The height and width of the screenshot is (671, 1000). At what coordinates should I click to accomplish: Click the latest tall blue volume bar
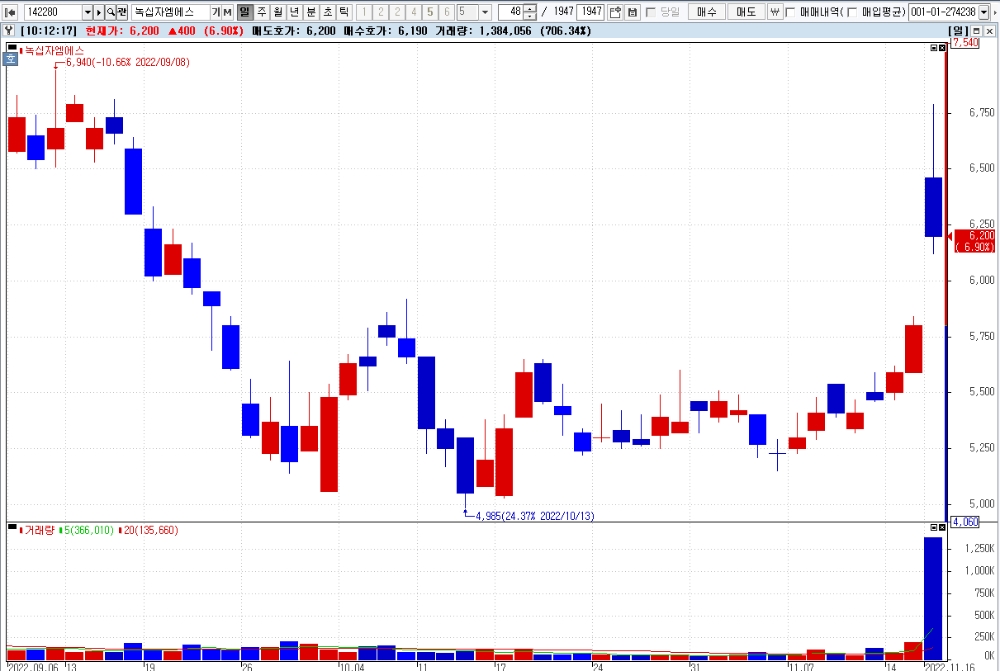click(933, 598)
